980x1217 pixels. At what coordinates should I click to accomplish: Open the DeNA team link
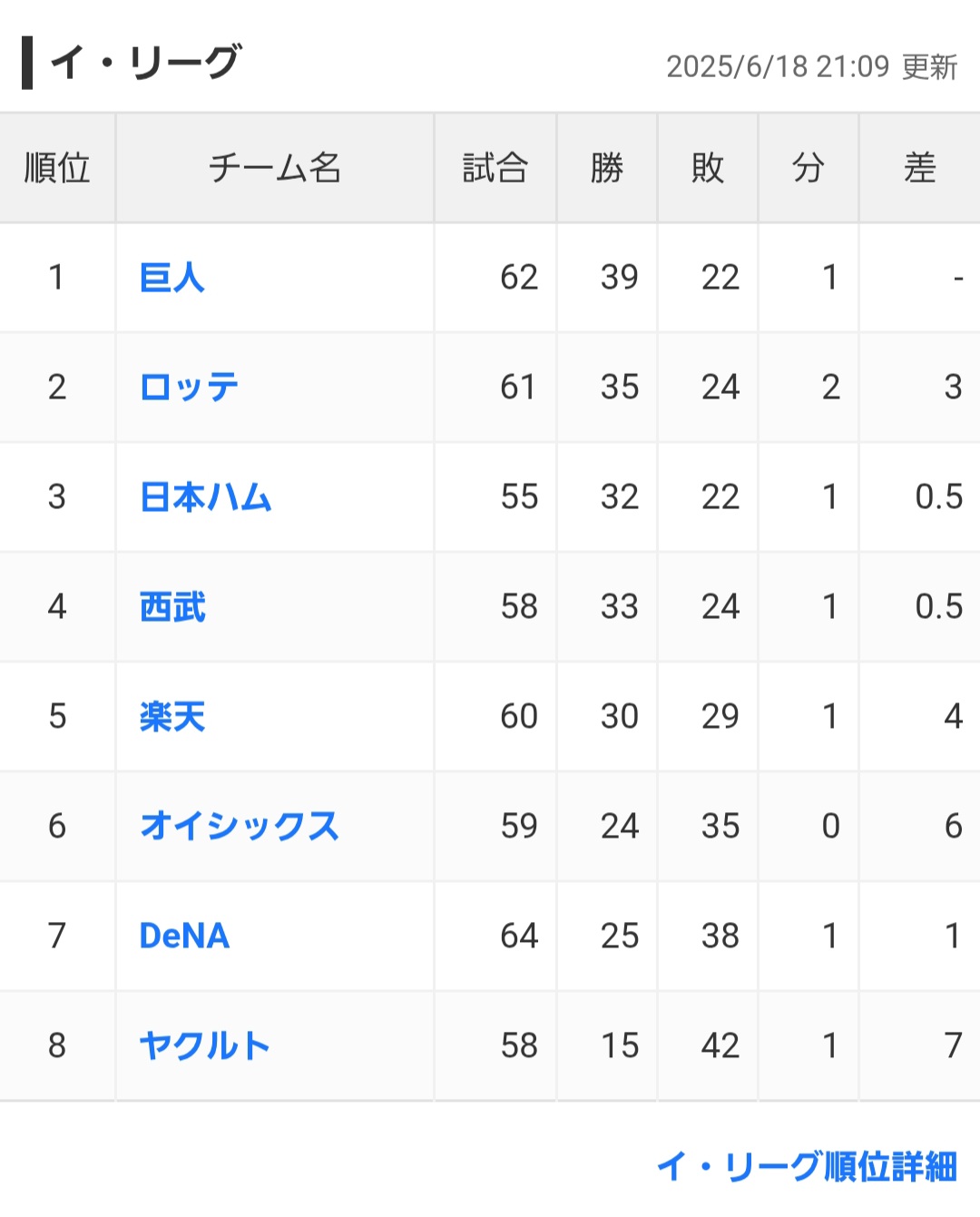[184, 936]
